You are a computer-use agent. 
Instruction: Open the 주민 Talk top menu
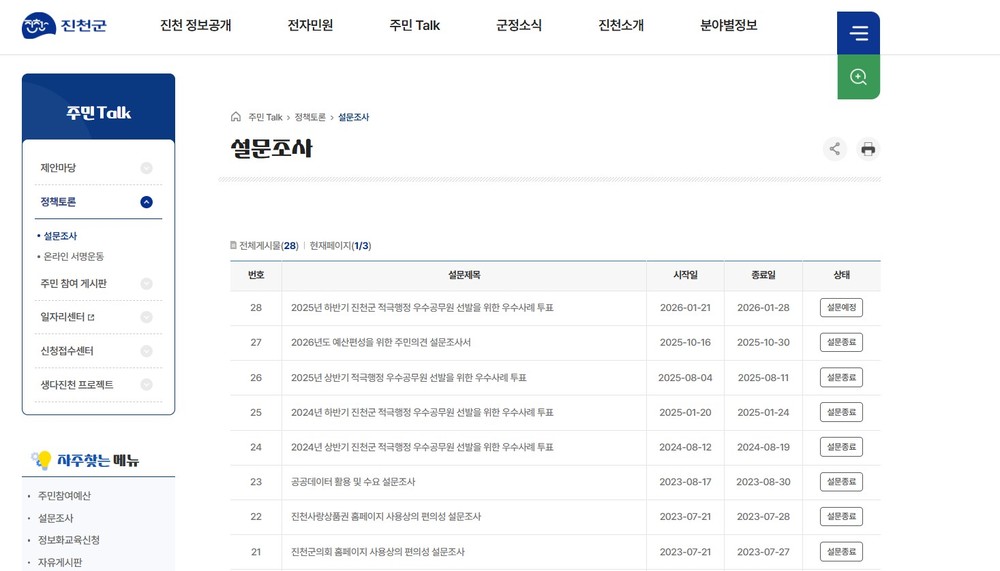click(x=415, y=26)
